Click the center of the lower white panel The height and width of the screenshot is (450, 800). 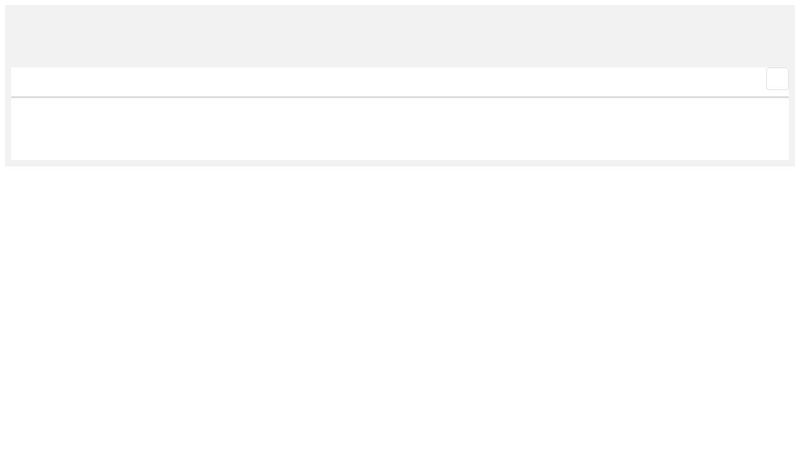[x=400, y=129]
